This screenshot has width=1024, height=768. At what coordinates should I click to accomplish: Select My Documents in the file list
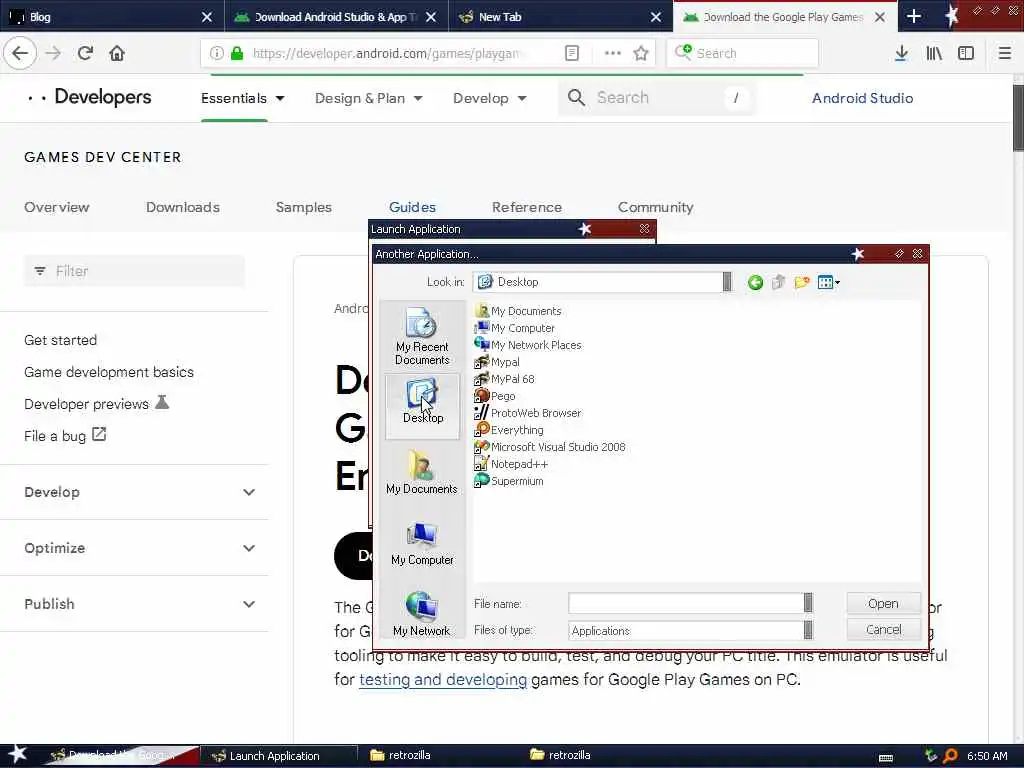pos(519,311)
